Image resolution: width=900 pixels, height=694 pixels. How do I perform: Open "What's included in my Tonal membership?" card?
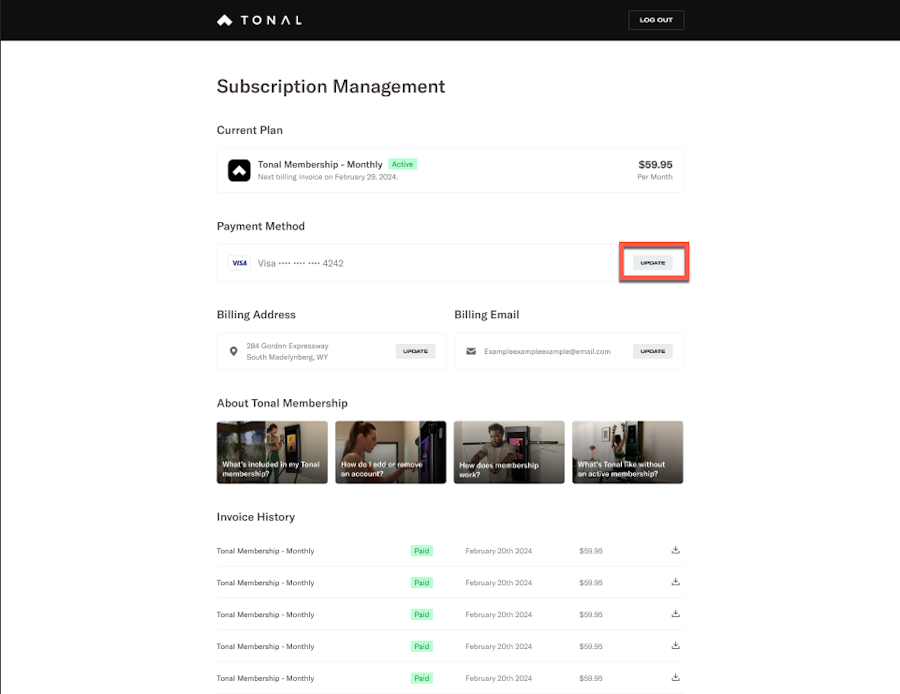tap(272, 452)
